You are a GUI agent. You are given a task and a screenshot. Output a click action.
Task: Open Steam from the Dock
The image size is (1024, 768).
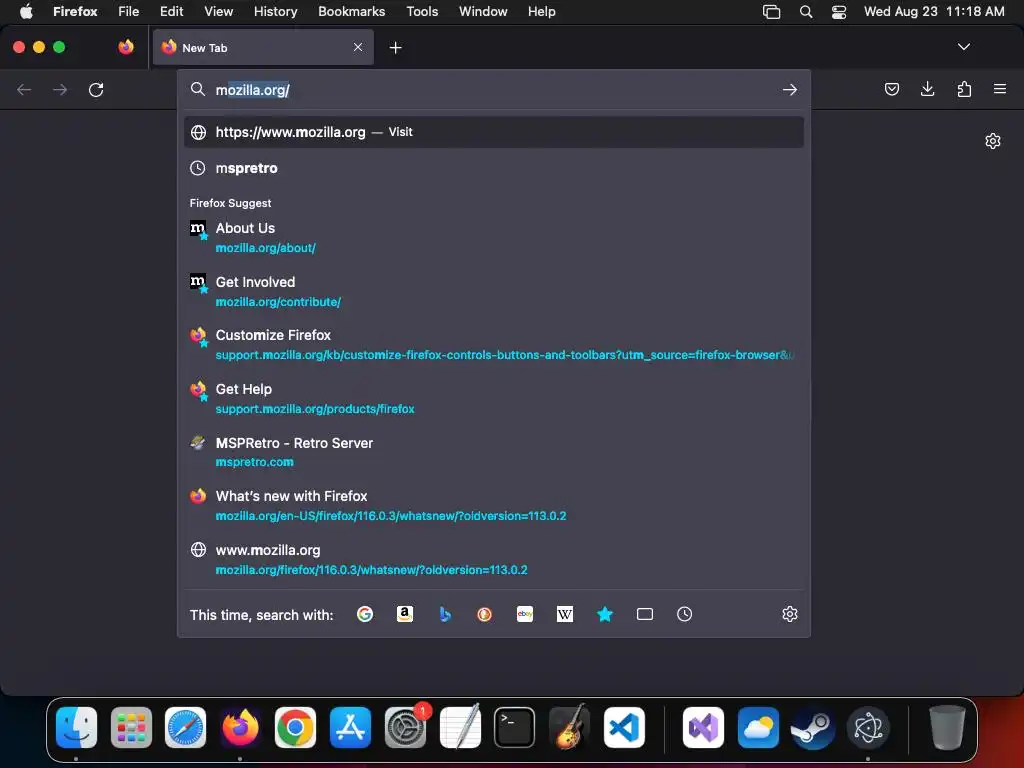point(813,727)
